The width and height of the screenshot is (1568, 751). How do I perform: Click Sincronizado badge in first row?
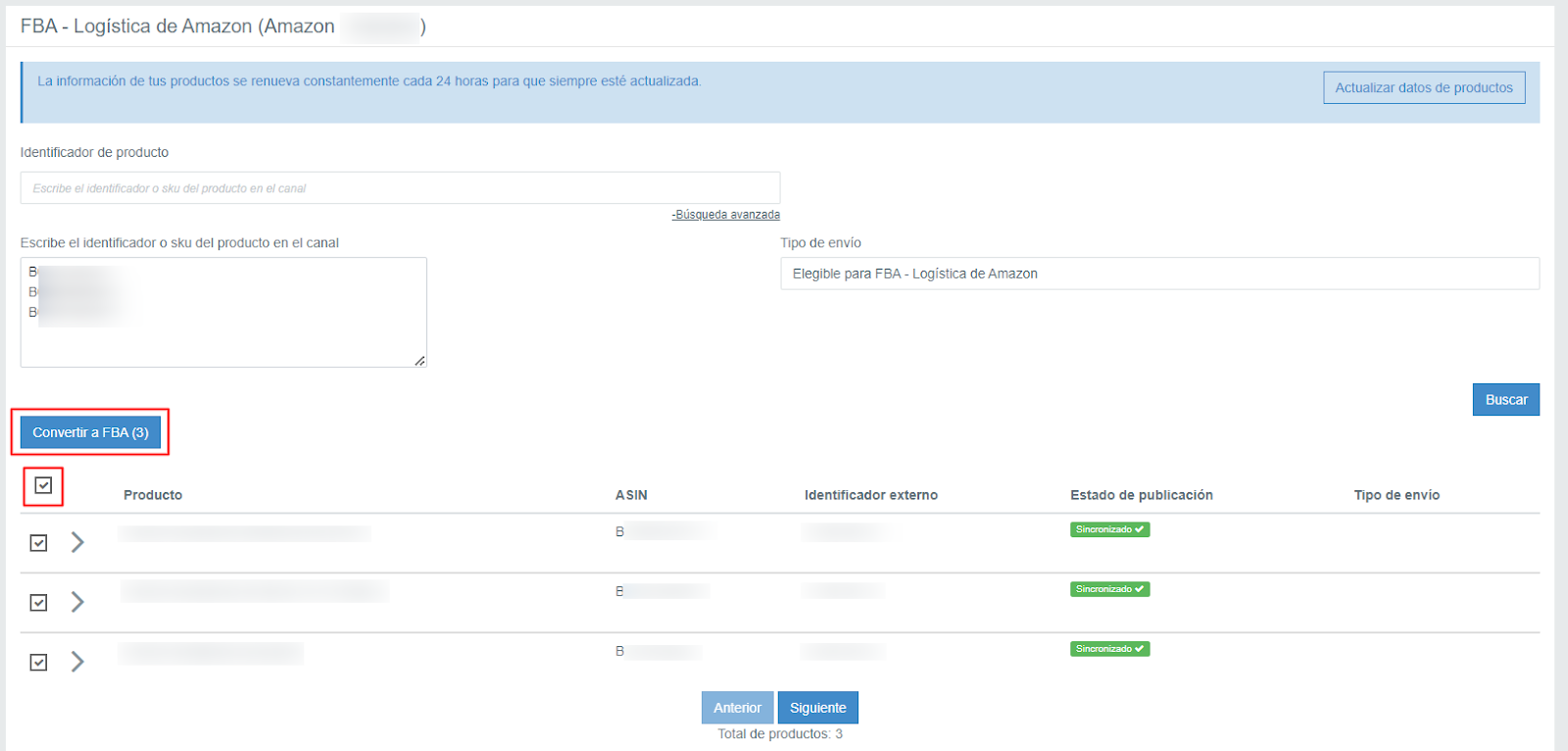[1109, 529]
